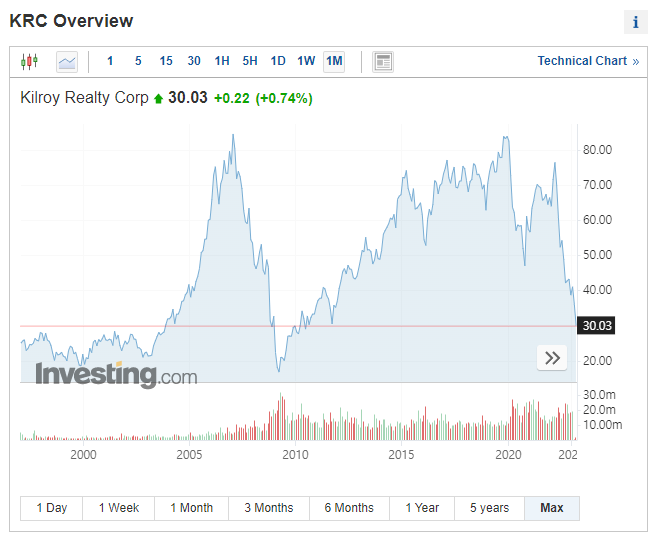The height and width of the screenshot is (541, 659).
Task: Select the 30 minute interval
Action: 194,61
